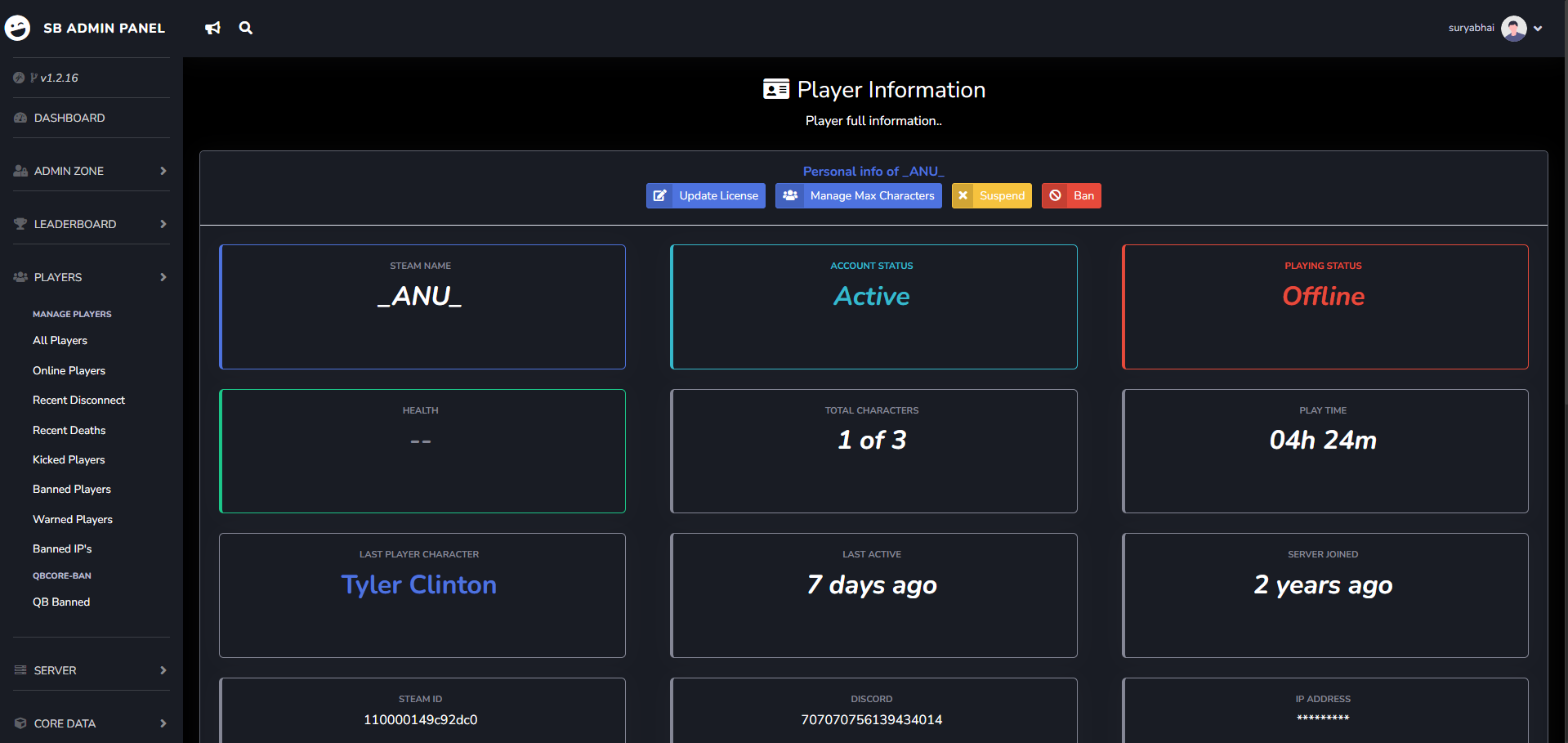Click the Dashboard gauge icon
This screenshot has width=1568, height=743.
(x=20, y=118)
